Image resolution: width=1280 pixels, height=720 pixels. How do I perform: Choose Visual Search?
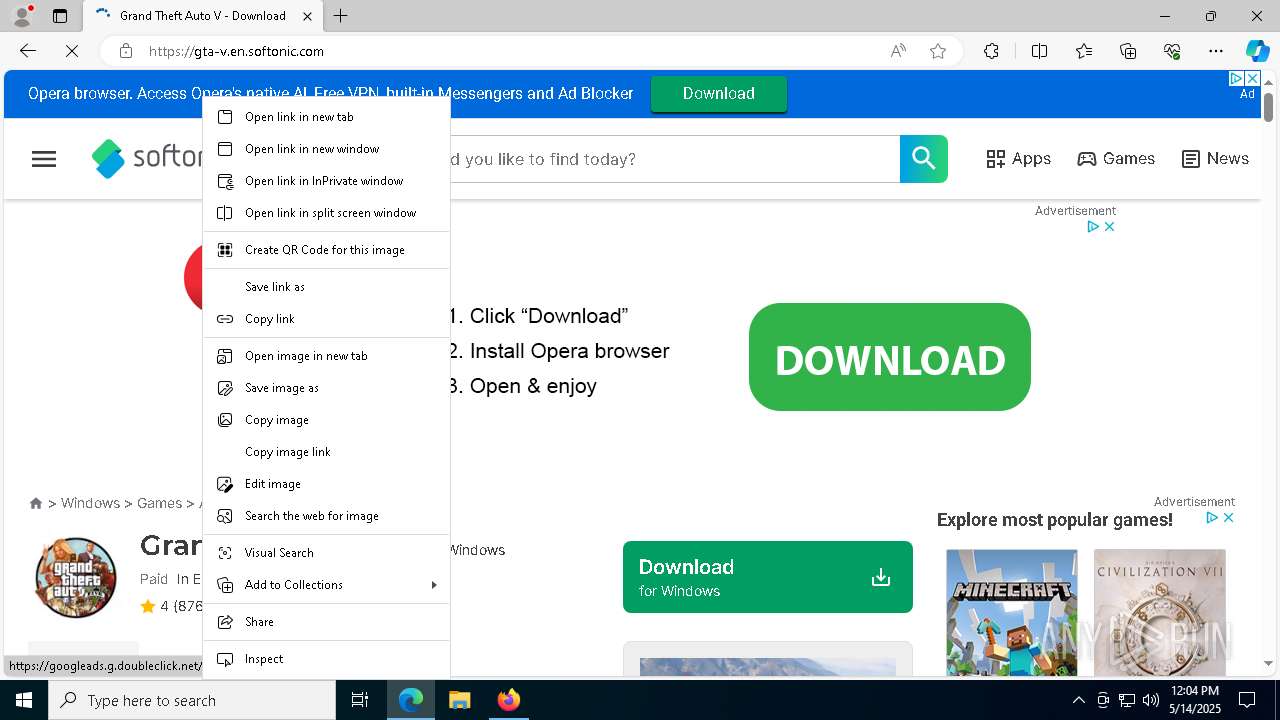(x=326, y=553)
